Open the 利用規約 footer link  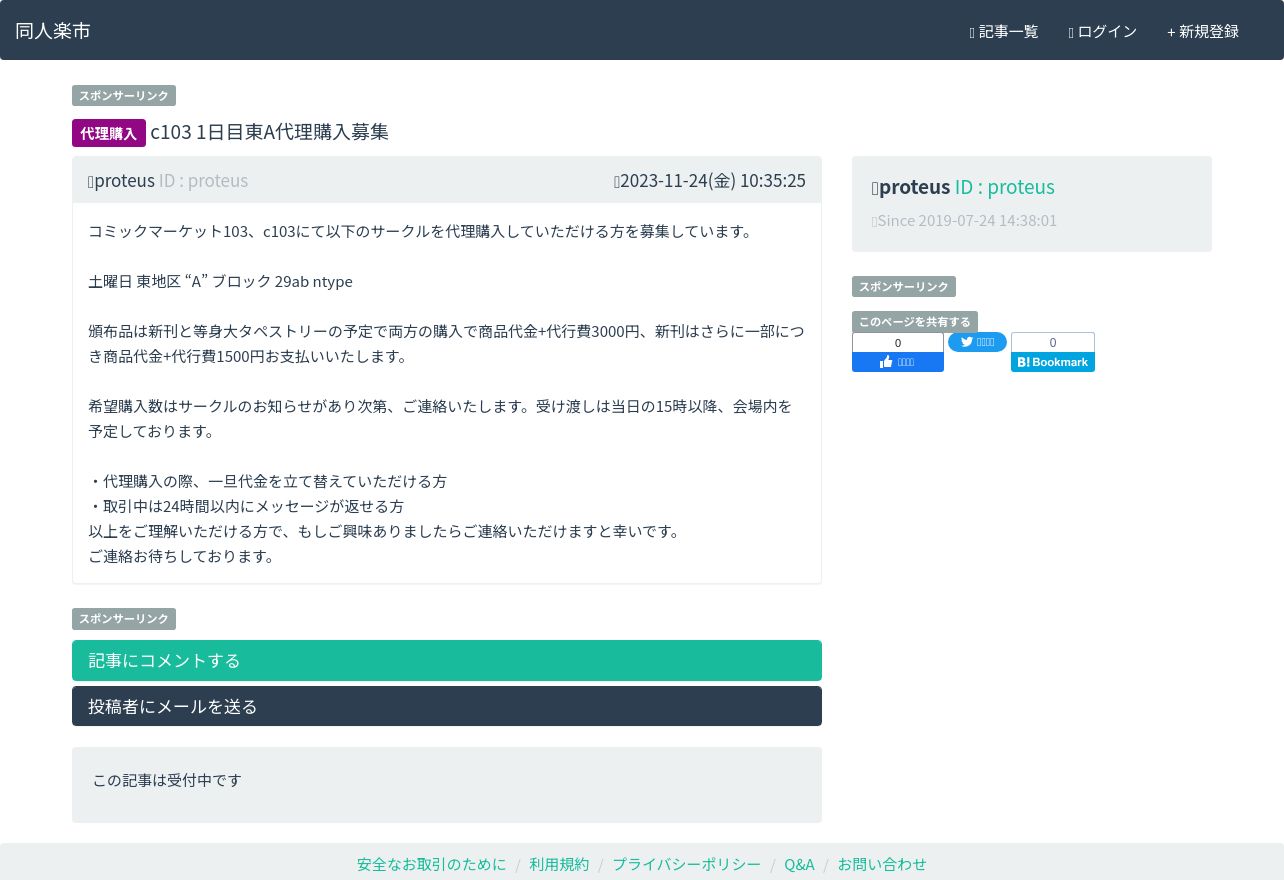[x=560, y=864]
